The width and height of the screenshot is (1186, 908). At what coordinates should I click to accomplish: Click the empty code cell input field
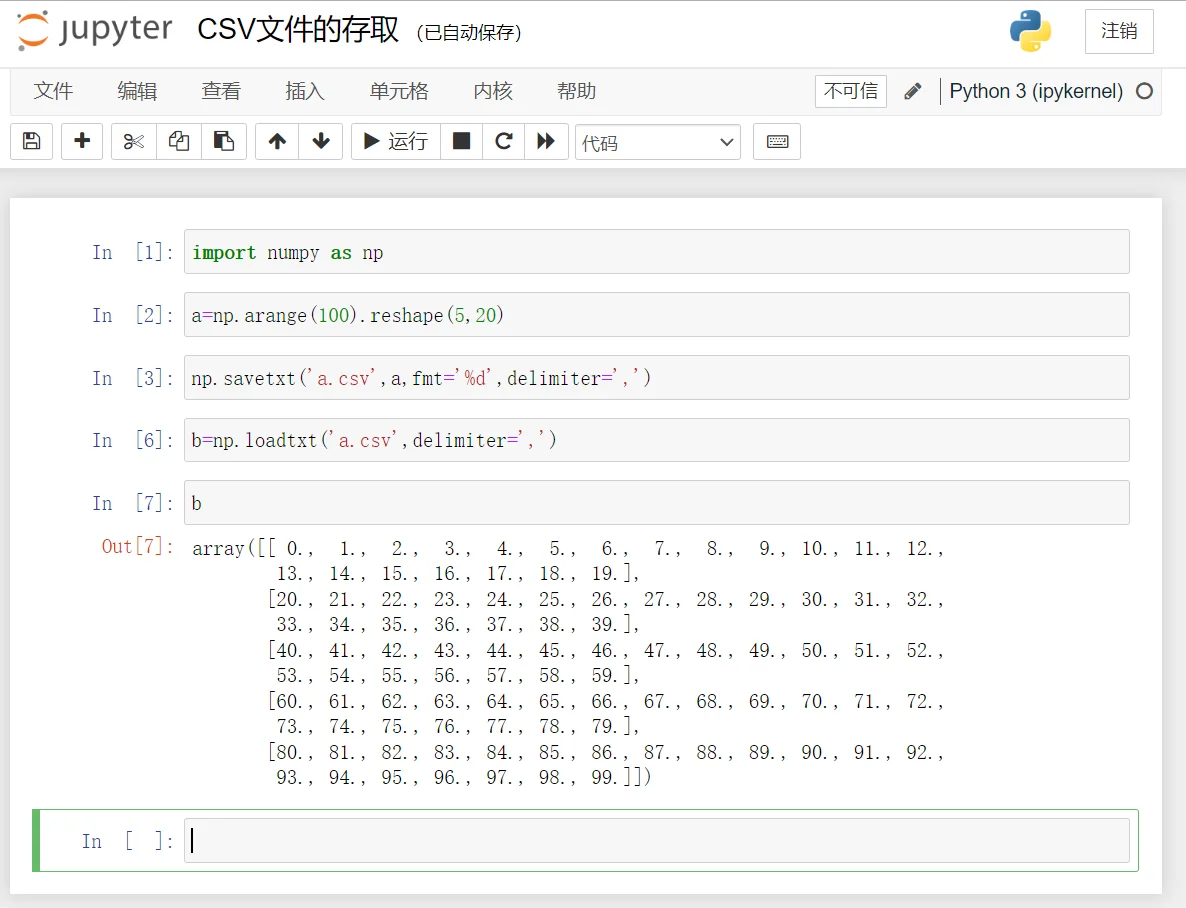coord(656,841)
